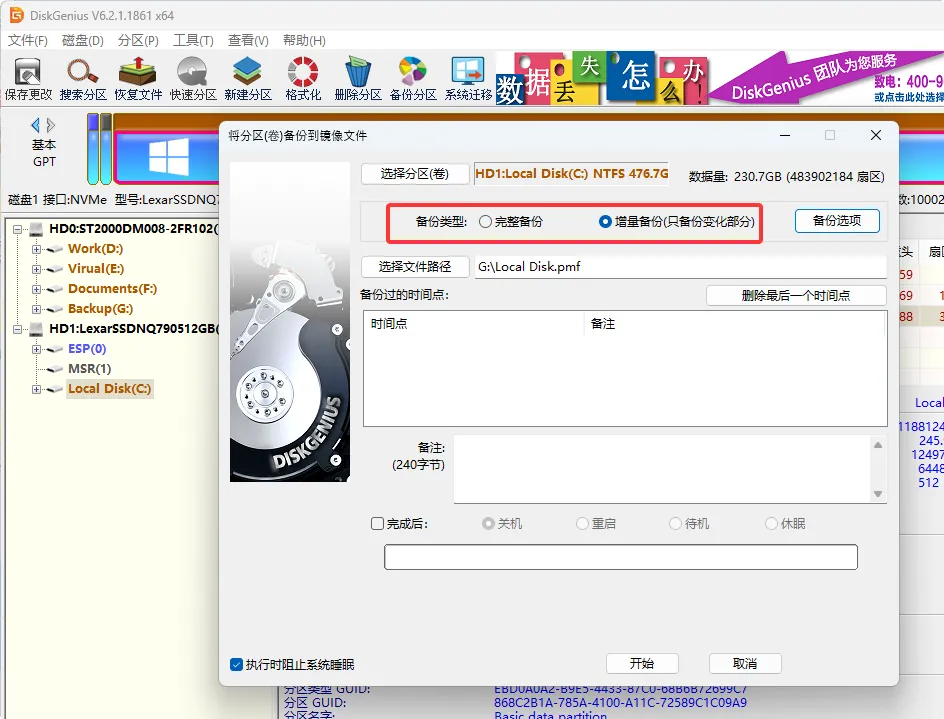The width and height of the screenshot is (944, 719).
Task: Expand the Documents(F:) partition node
Action: [x=37, y=289]
